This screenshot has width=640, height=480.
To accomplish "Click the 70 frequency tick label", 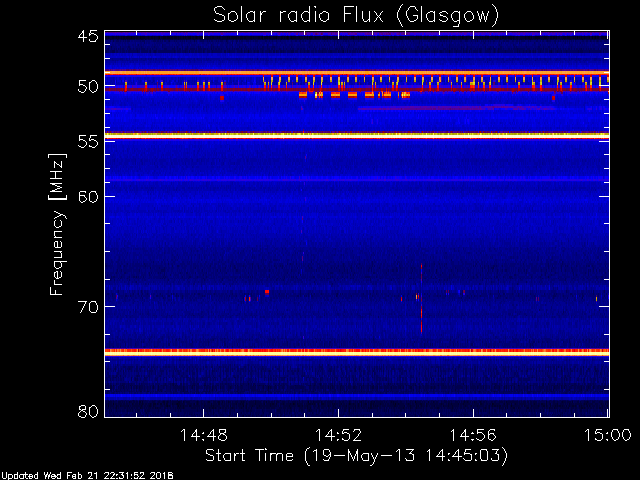I will coord(88,307).
